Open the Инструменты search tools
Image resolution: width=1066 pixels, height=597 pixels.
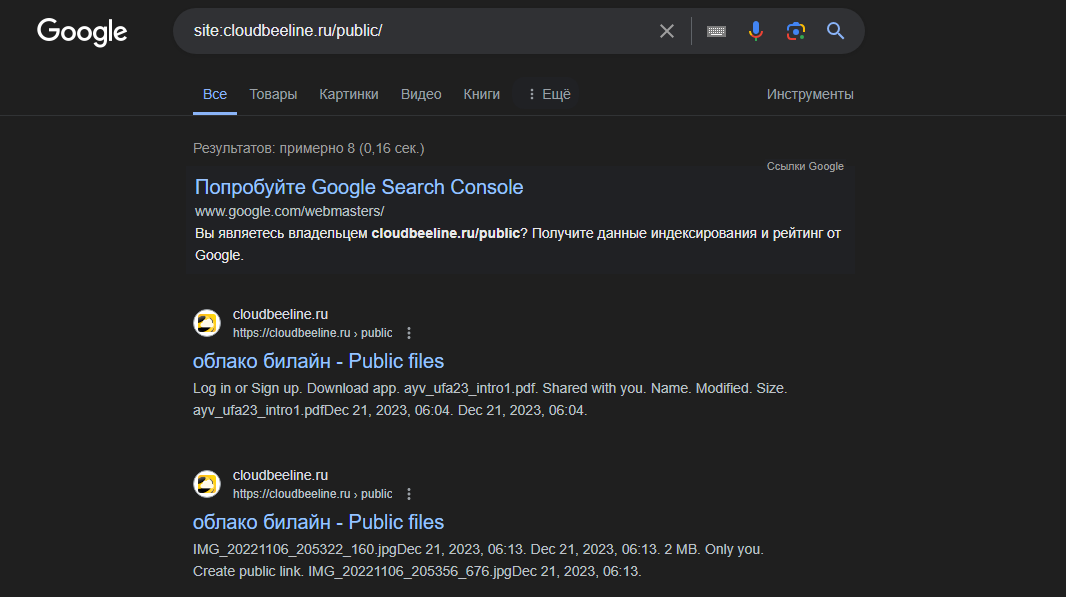click(810, 95)
